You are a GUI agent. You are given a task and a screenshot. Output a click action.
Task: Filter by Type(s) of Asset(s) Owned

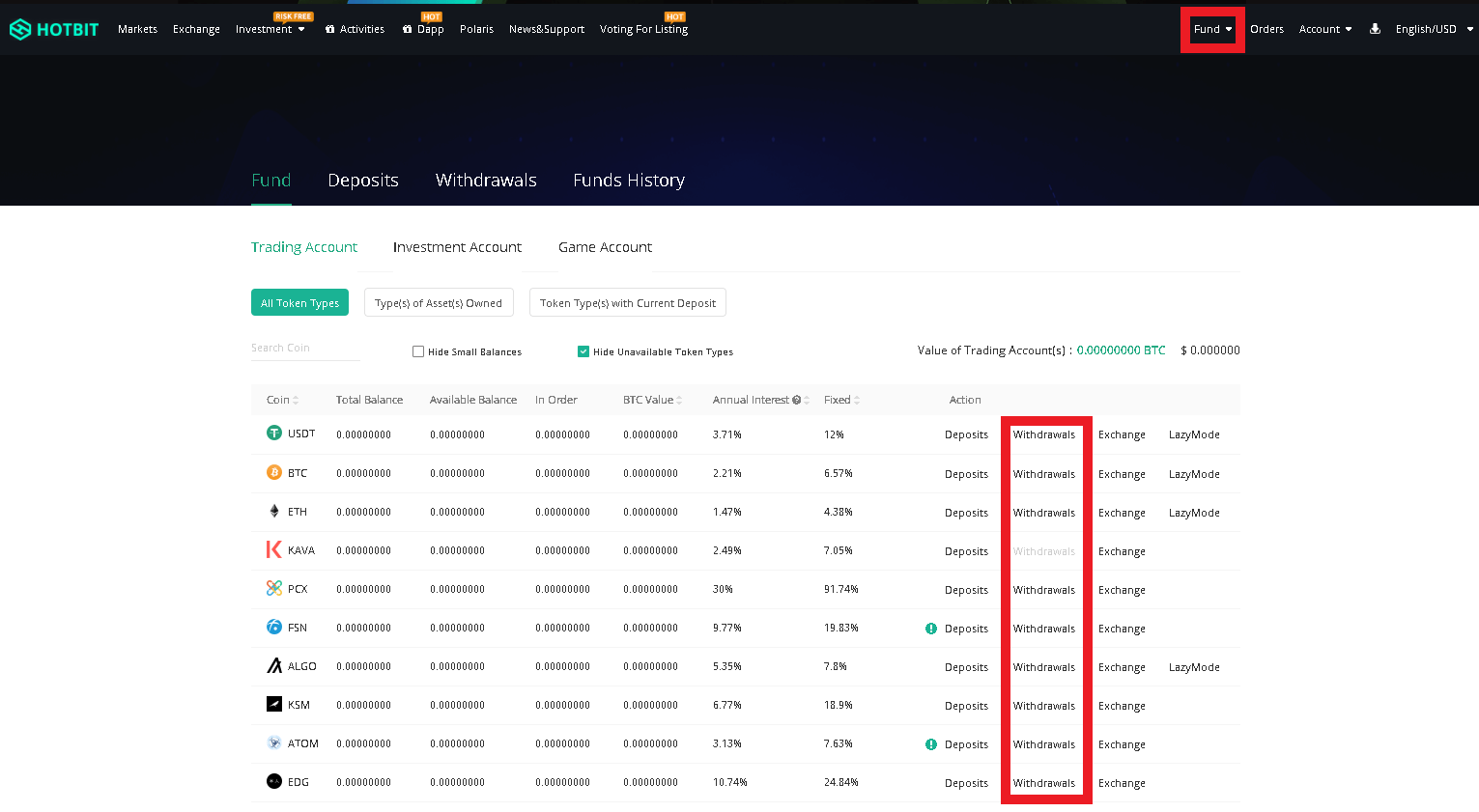coord(439,302)
